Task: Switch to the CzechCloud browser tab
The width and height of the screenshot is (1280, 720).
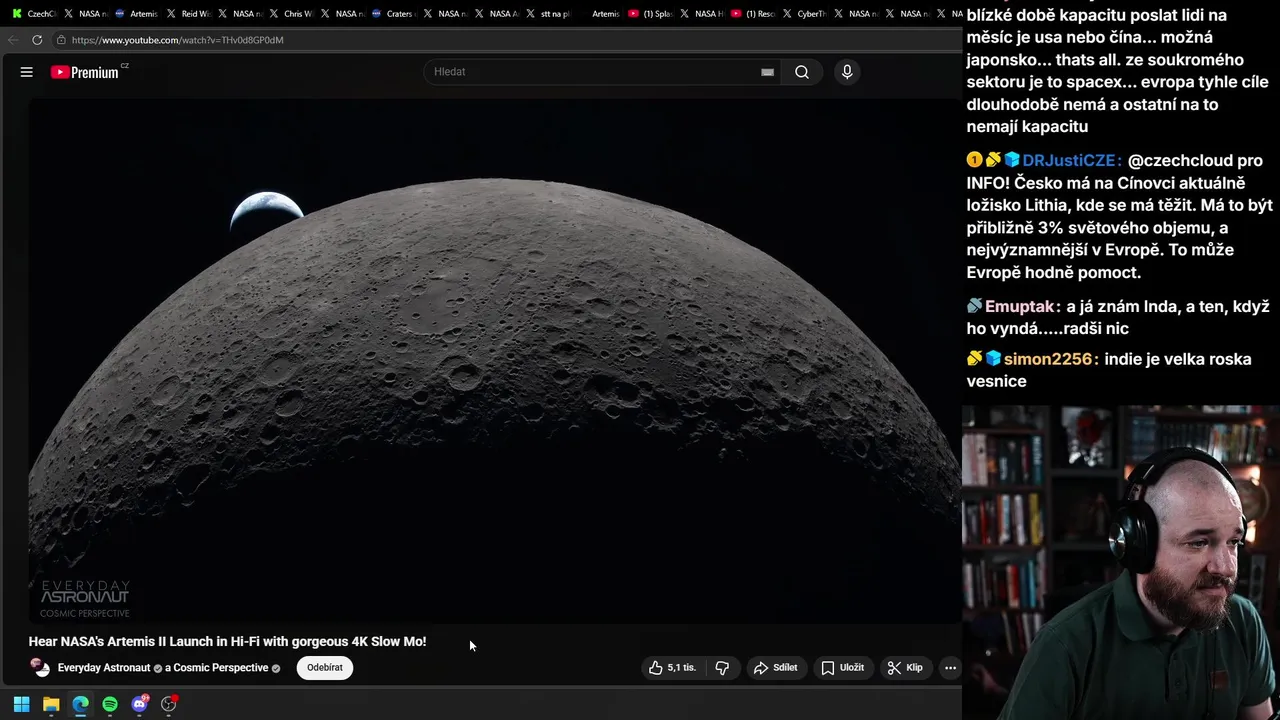Action: click(x=36, y=14)
